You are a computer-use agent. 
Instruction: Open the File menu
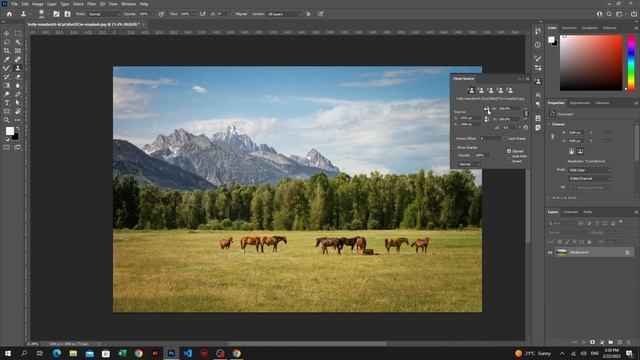[14, 4]
